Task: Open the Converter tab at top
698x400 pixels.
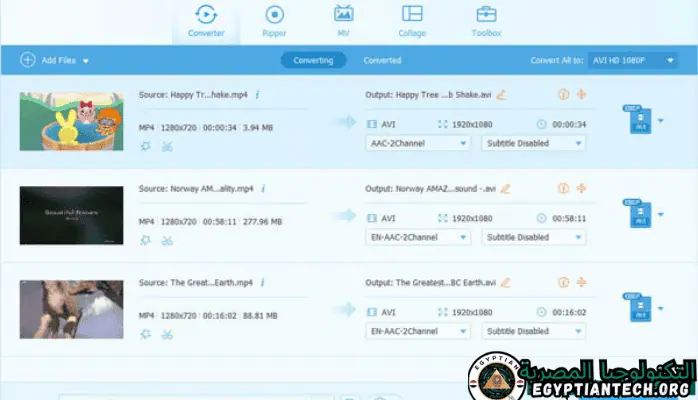Action: tap(206, 21)
